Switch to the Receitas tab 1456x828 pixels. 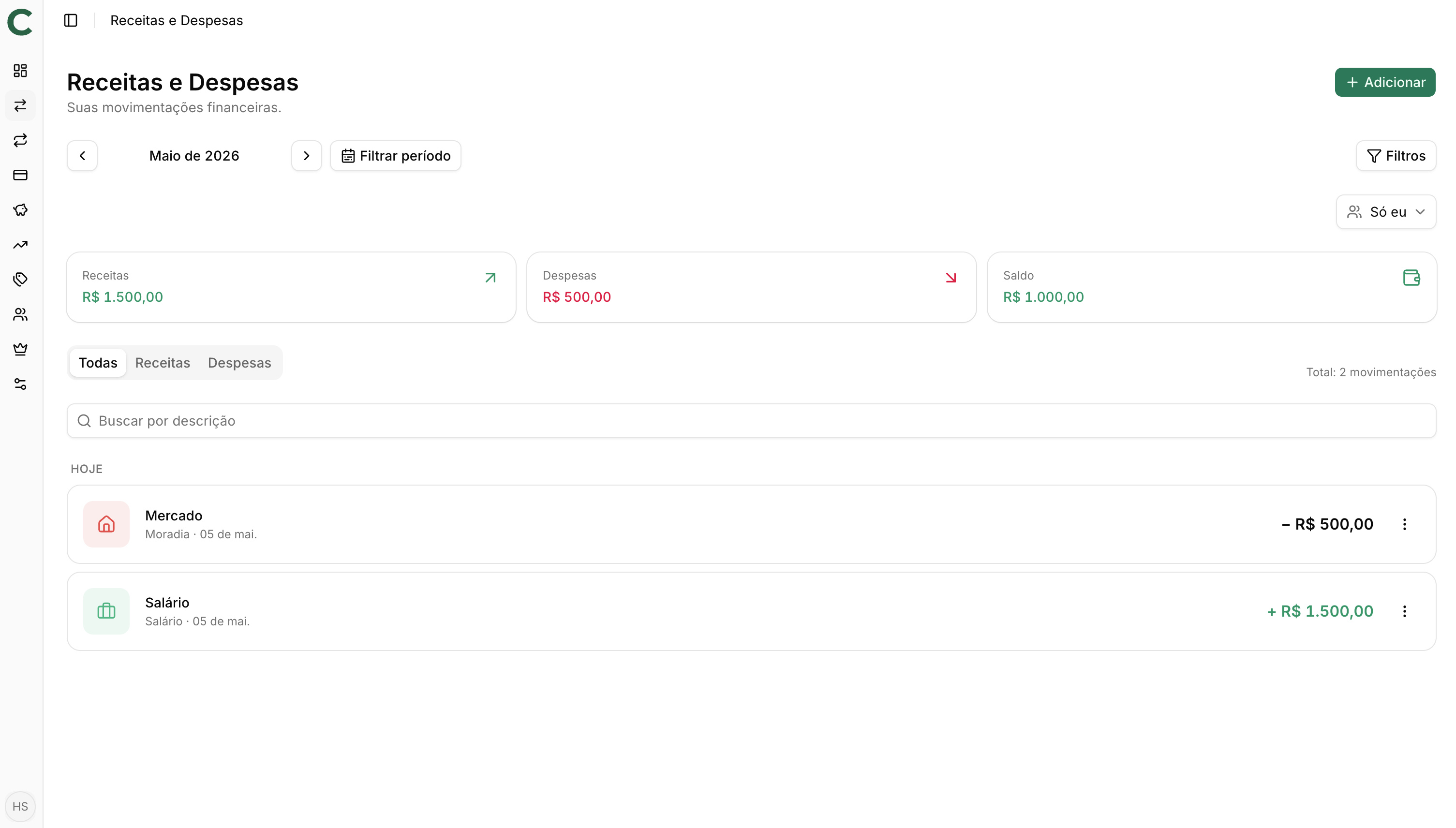(x=163, y=363)
